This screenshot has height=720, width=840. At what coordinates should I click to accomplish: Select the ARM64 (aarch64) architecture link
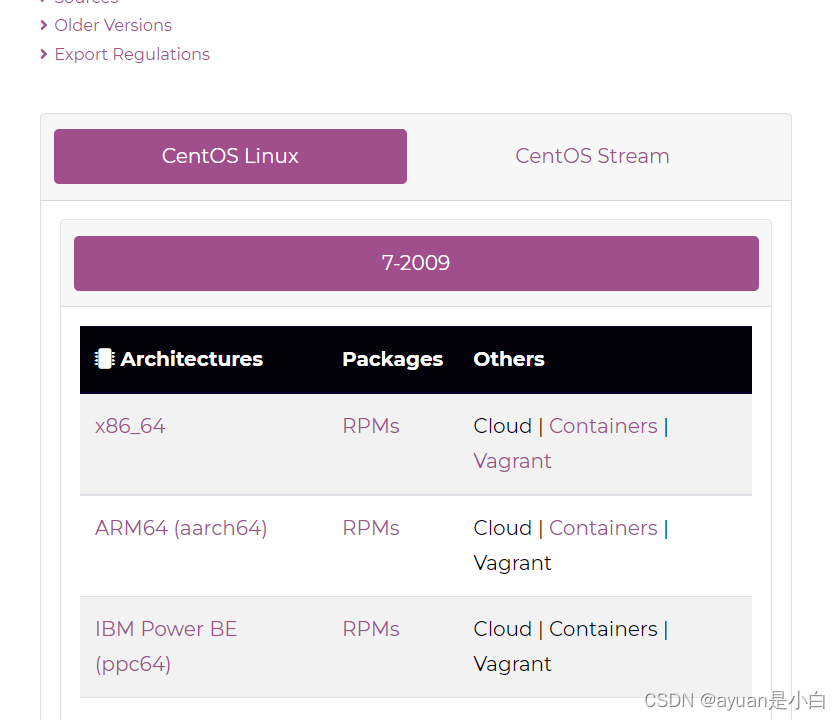(181, 527)
